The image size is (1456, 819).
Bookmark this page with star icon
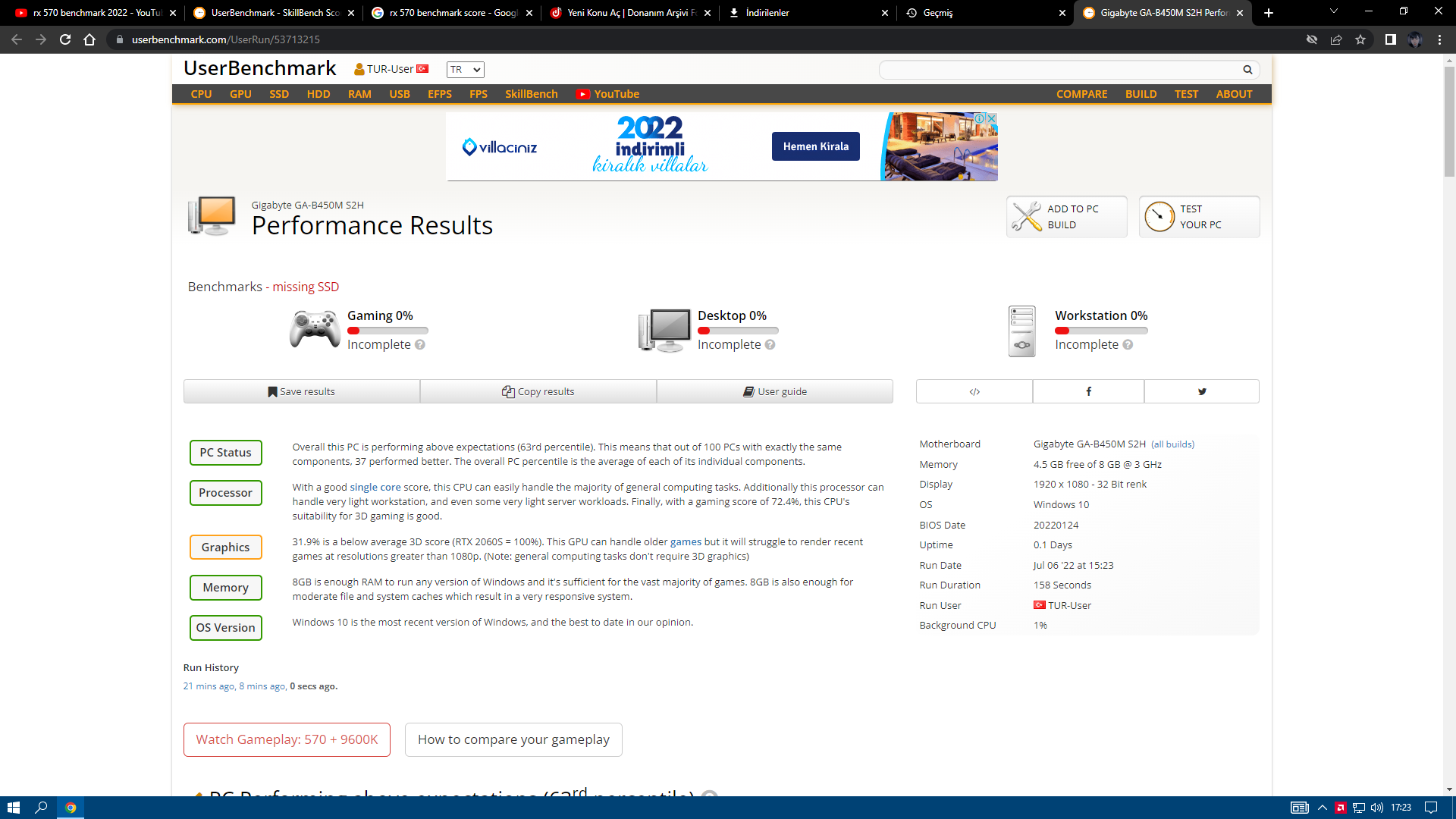tap(1360, 39)
